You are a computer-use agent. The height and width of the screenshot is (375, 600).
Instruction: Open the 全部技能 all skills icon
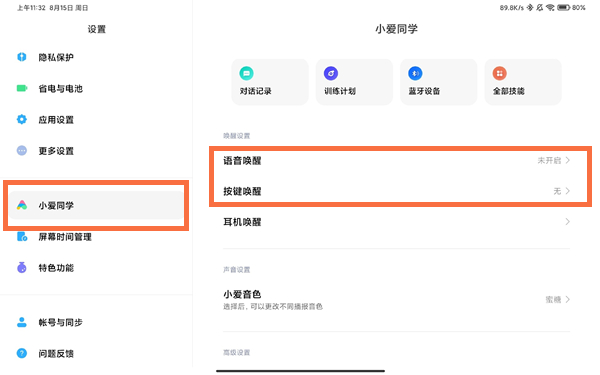click(499, 73)
